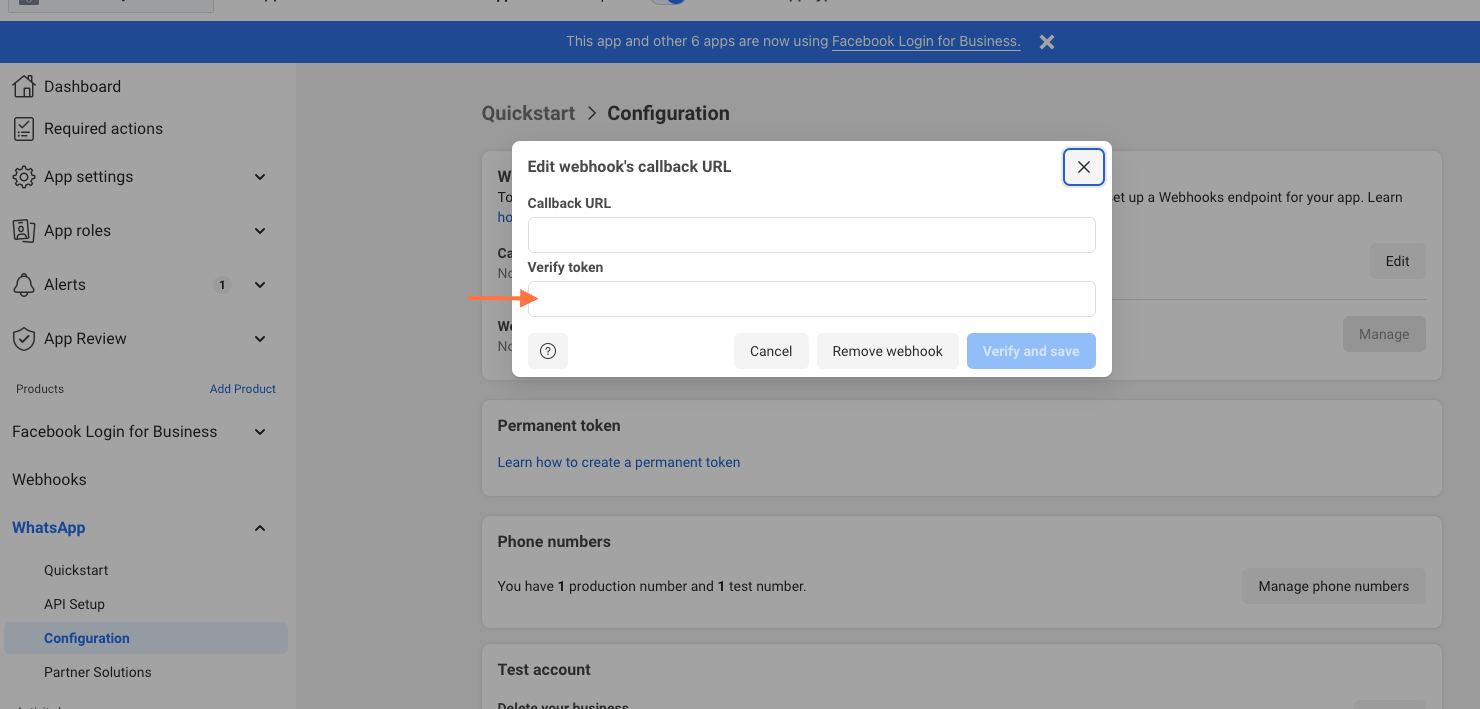Viewport: 1480px width, 709px height.
Task: Click the 'Permanent token' heading text
Action: 559,425
